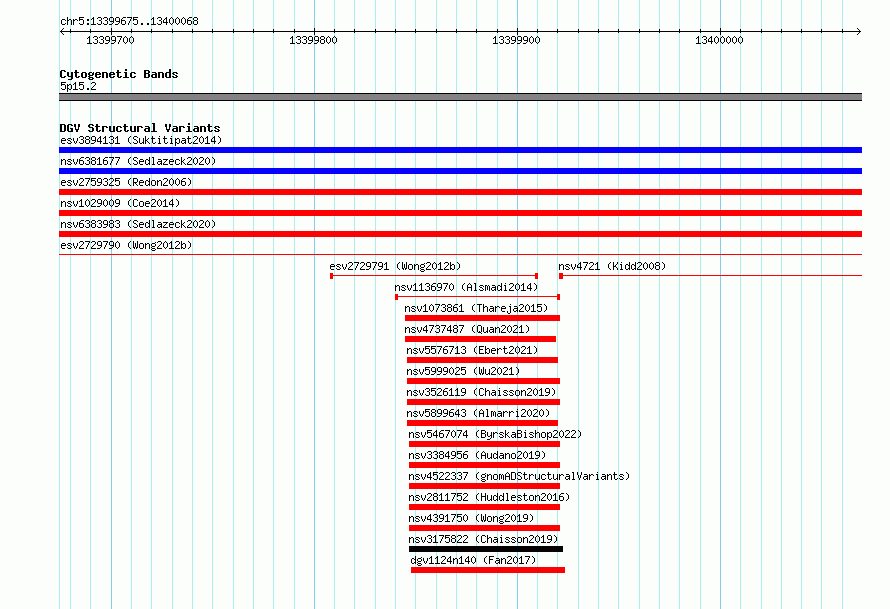Image resolution: width=890 pixels, height=609 pixels.
Task: Click the red bar under nsv5899643
Action: 482,423
